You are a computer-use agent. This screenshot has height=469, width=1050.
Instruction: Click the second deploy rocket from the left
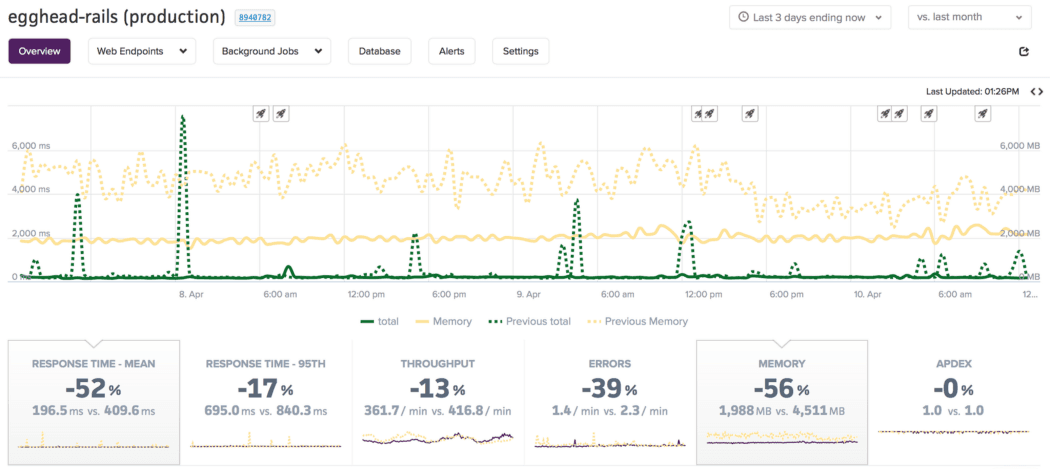[x=281, y=114]
